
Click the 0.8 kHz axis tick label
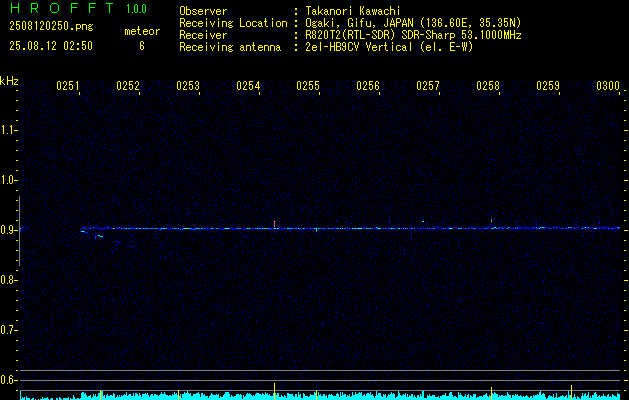pyautogui.click(x=8, y=280)
